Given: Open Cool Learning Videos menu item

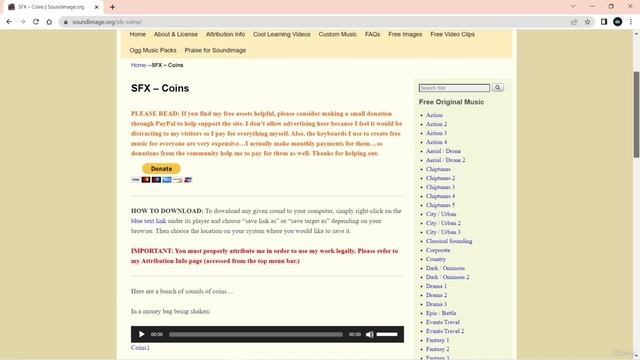Looking at the screenshot, I should [282, 34].
